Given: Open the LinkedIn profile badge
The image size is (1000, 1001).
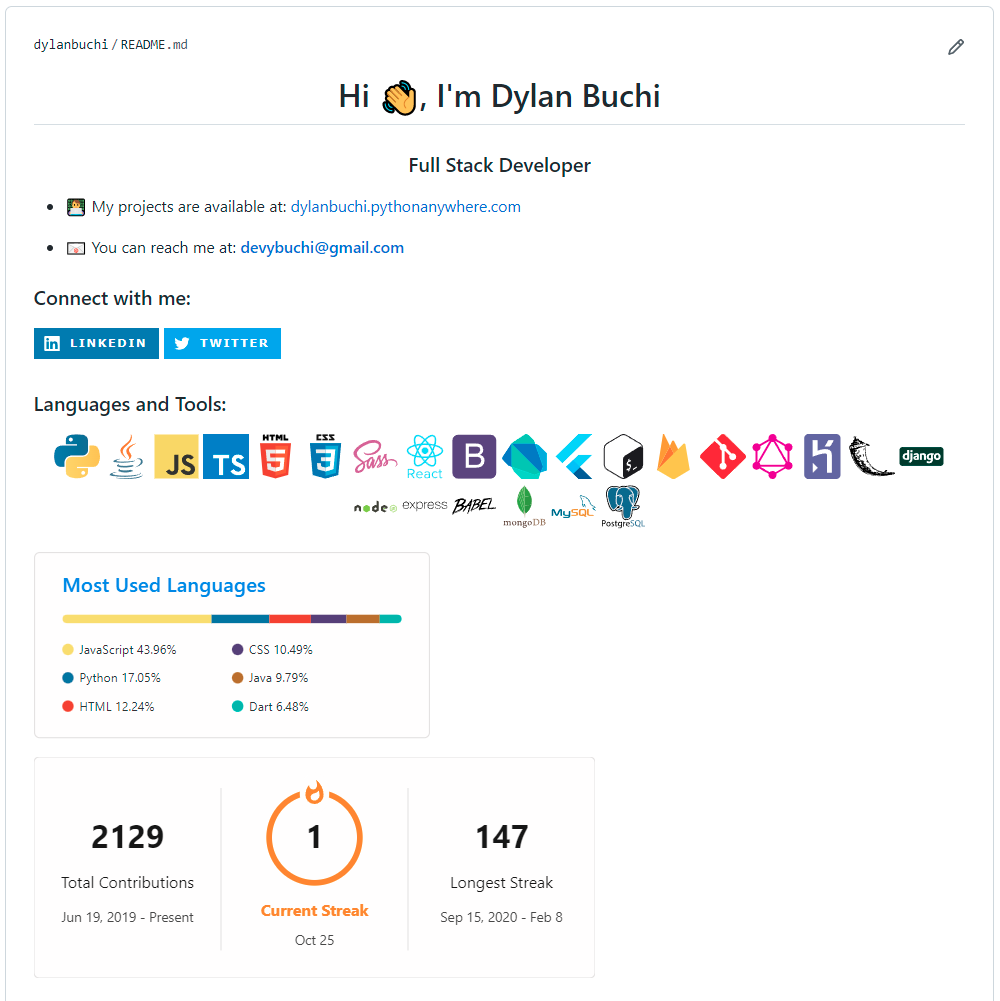Looking at the screenshot, I should [96, 343].
